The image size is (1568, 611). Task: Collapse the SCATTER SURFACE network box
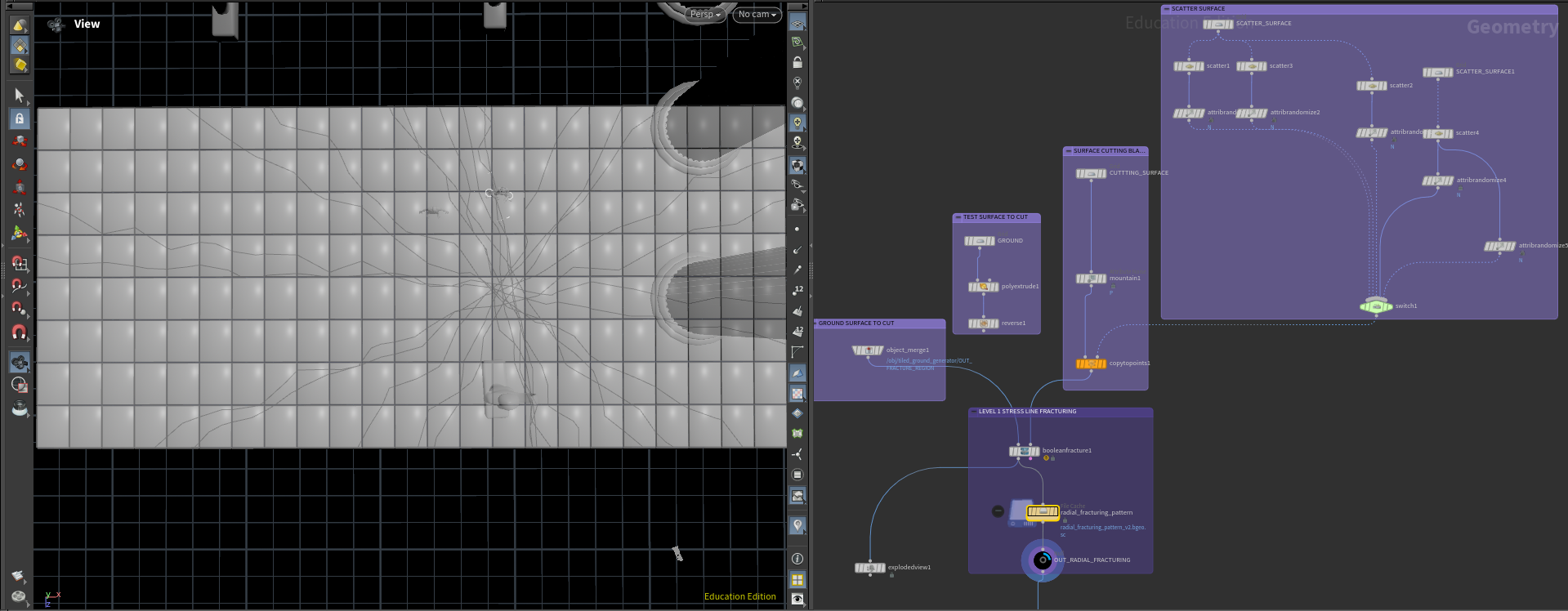1166,9
